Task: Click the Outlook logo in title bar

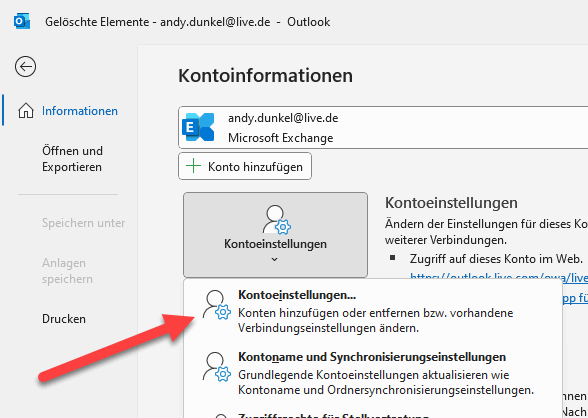Action: coord(21,21)
